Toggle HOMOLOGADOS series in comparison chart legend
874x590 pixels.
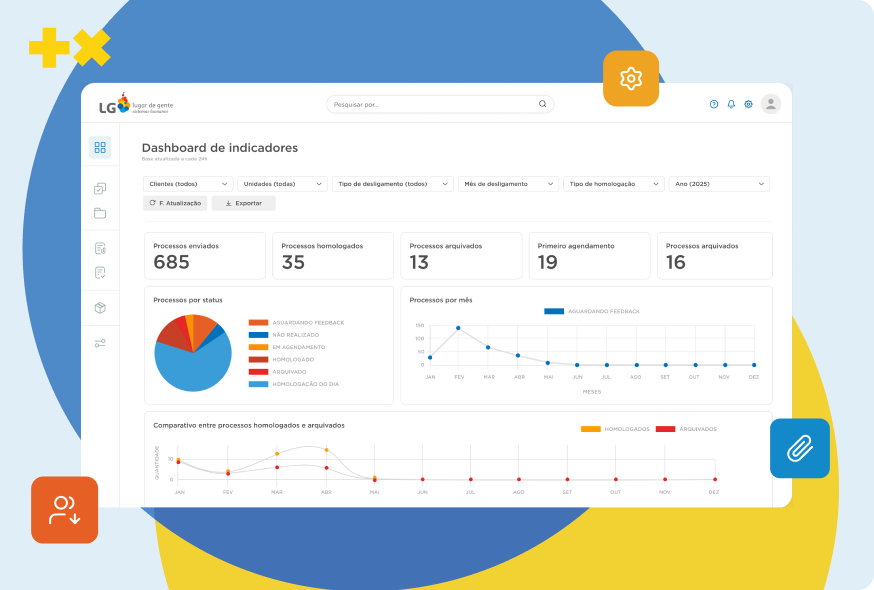coord(616,429)
